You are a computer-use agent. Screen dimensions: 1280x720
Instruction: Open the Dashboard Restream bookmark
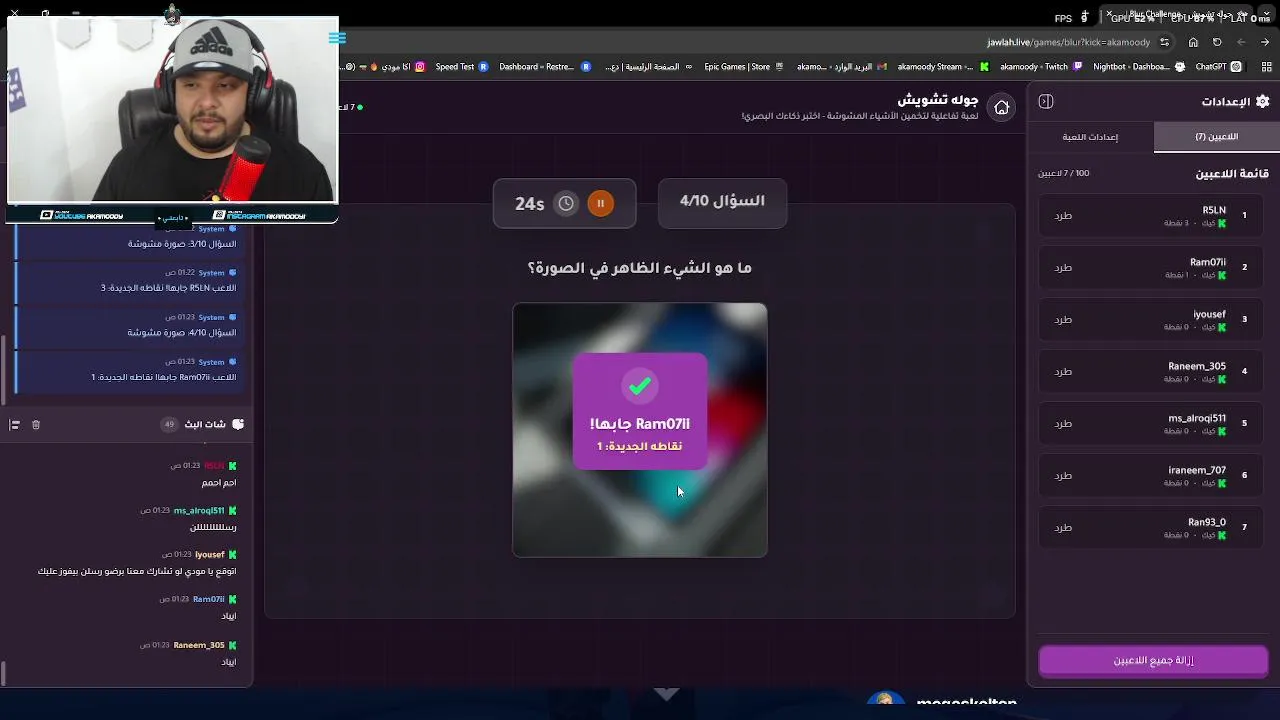[x=544, y=67]
